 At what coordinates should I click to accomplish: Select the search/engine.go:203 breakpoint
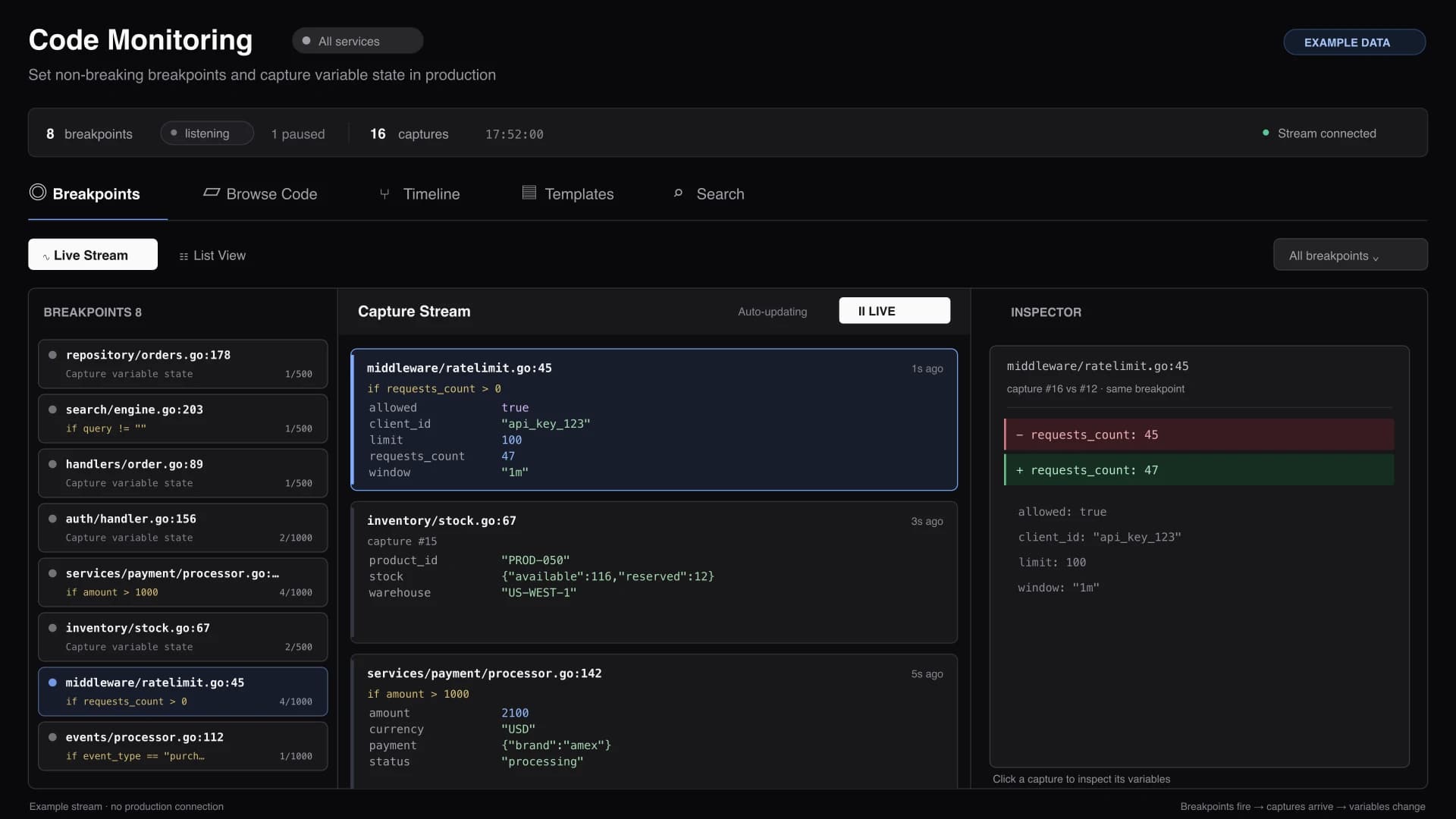point(183,419)
